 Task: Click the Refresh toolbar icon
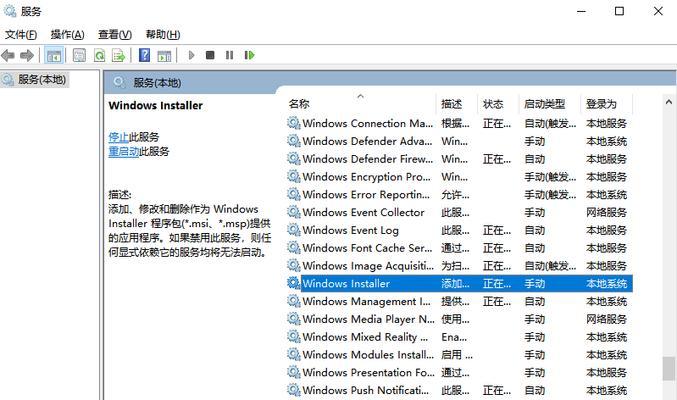click(100, 55)
